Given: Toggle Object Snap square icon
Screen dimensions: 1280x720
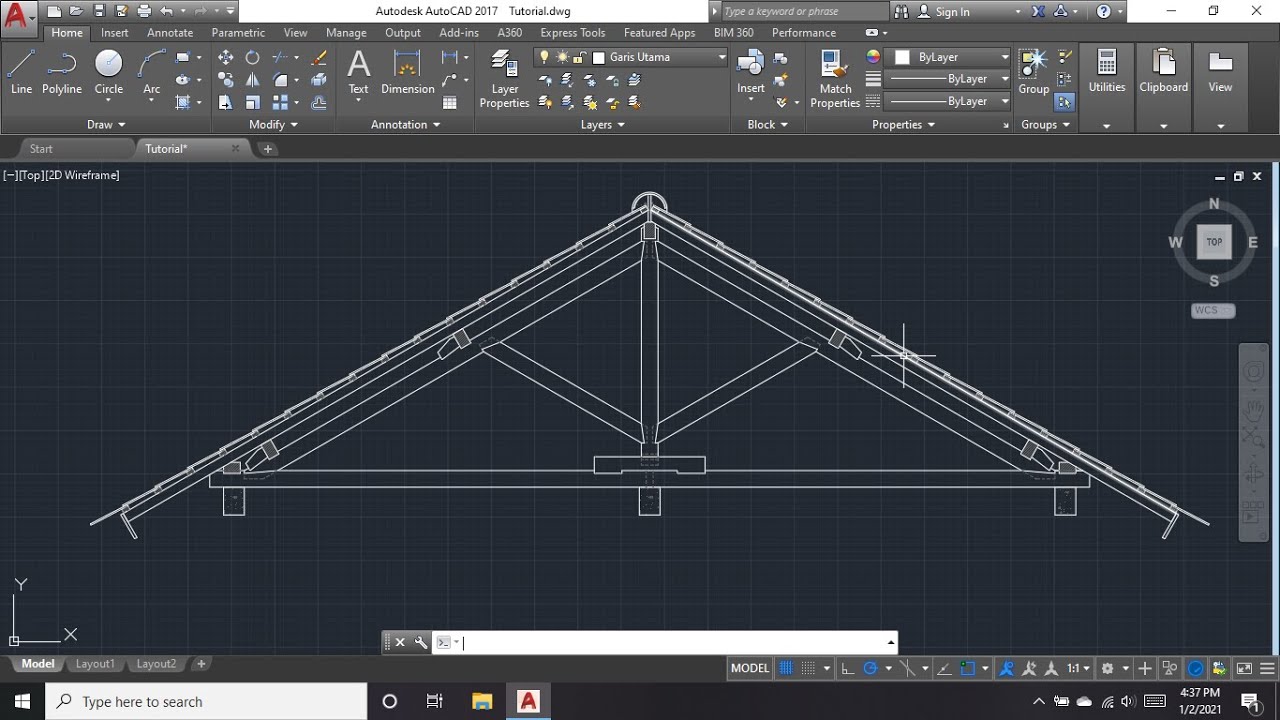Looking at the screenshot, I should pos(967,668).
